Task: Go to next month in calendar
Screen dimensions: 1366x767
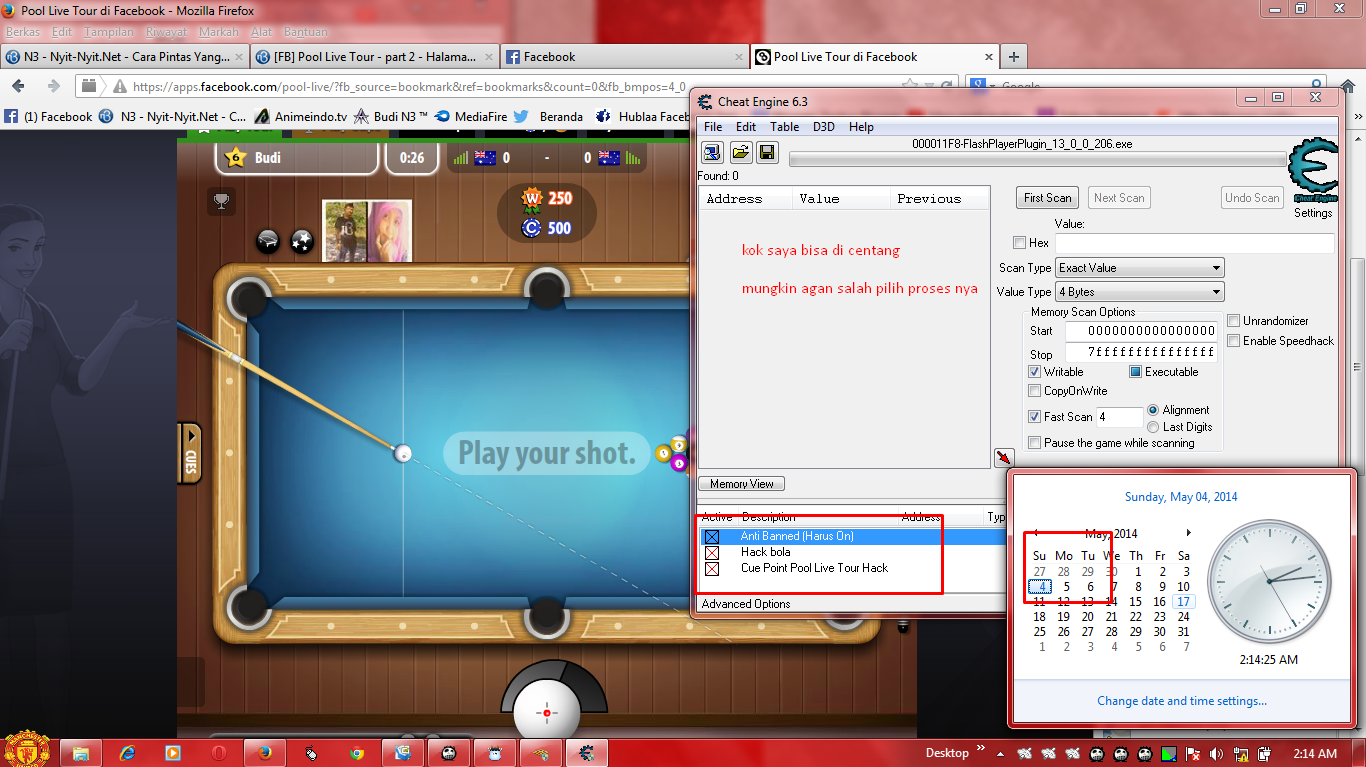Action: coord(1188,533)
